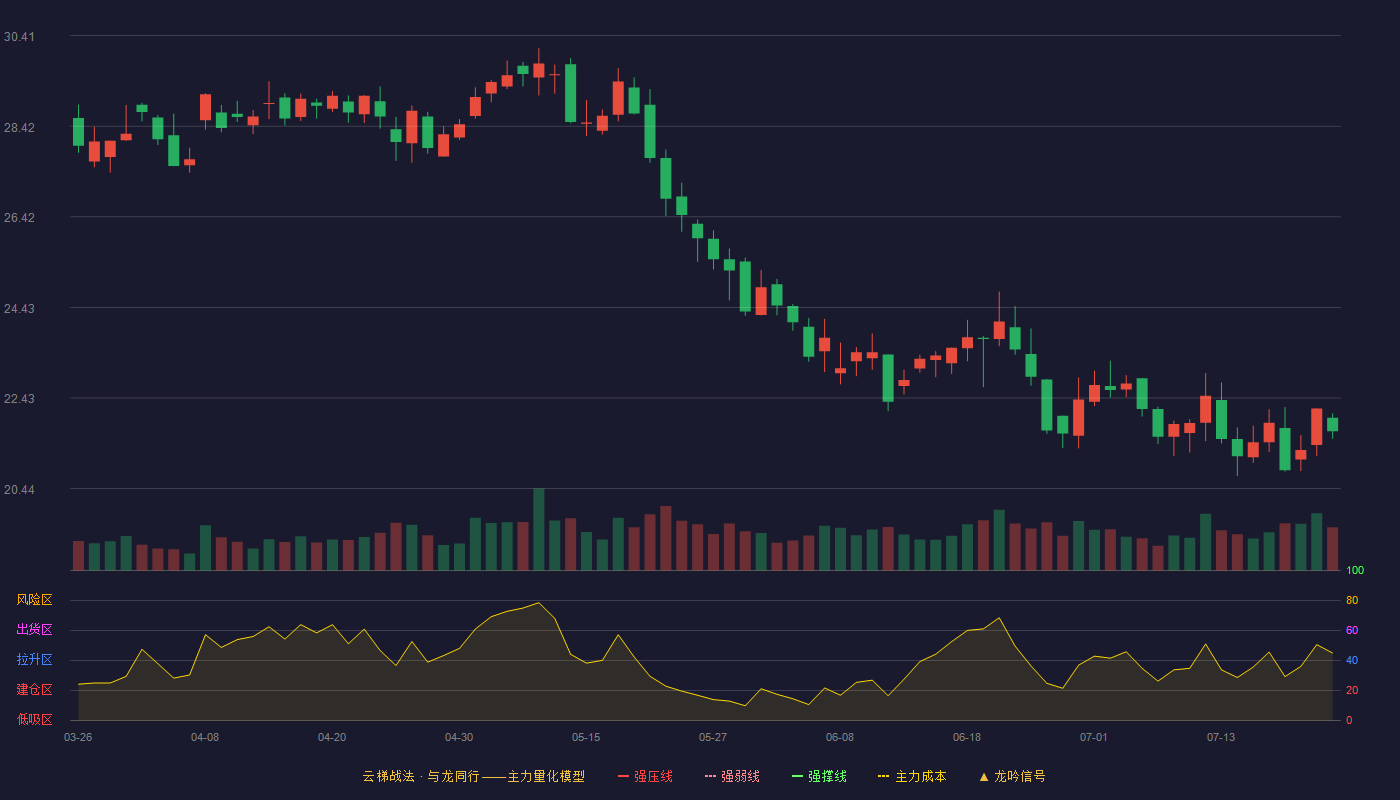This screenshot has height=800, width=1400.
Task: Click the 07-13 date axis label
Action: tap(1221, 737)
